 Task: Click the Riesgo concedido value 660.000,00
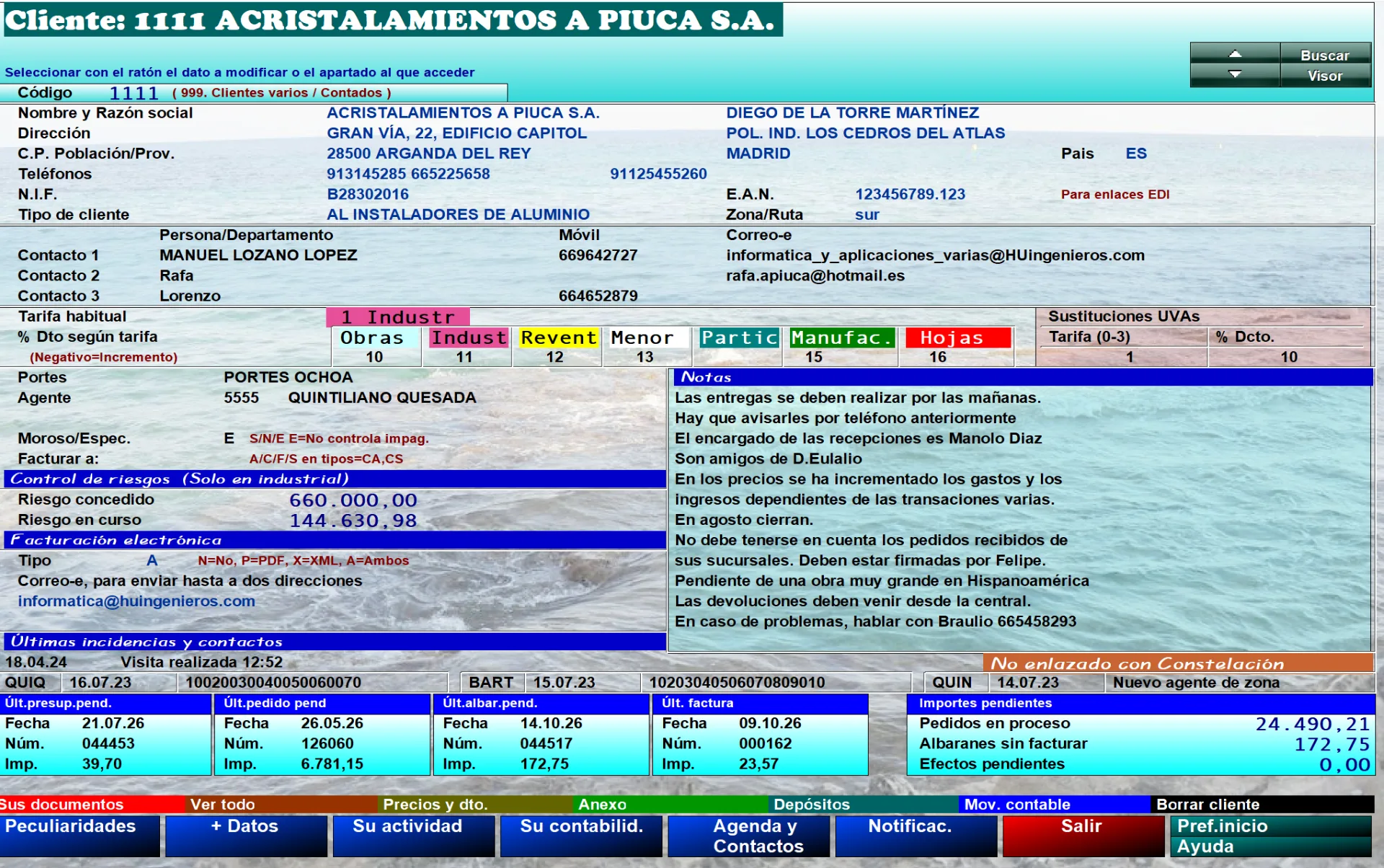coord(353,500)
